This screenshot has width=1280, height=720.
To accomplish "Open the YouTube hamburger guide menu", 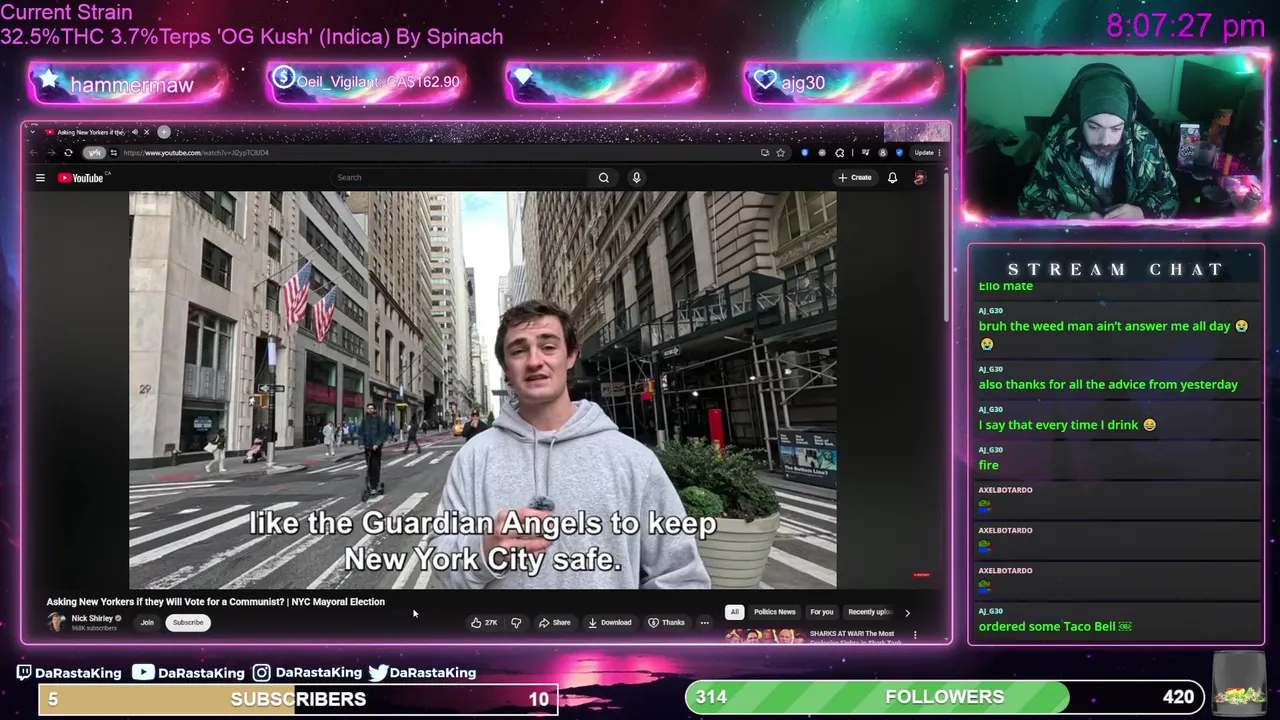I will coord(40,178).
